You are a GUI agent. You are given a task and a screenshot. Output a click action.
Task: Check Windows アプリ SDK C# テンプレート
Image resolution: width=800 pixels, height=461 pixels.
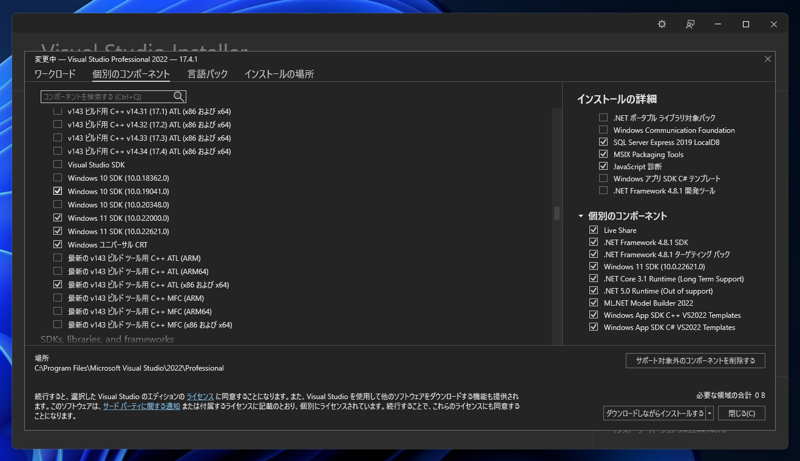coord(603,178)
